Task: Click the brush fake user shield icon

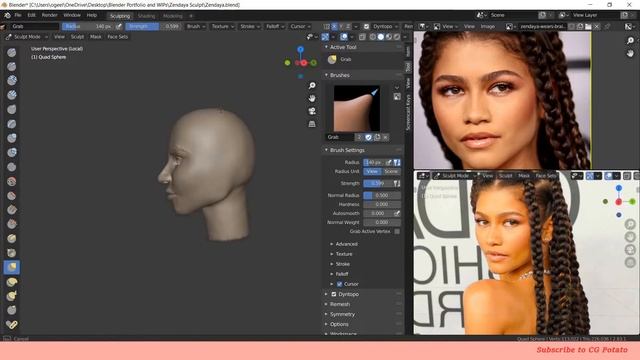Action: [369, 137]
